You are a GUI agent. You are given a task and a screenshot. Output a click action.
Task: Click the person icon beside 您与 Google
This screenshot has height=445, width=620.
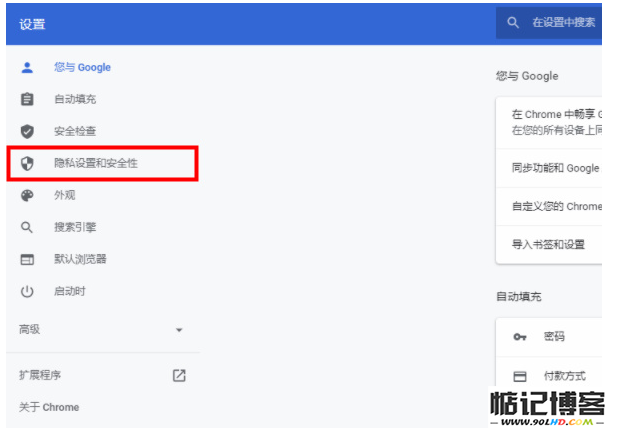click(27, 68)
